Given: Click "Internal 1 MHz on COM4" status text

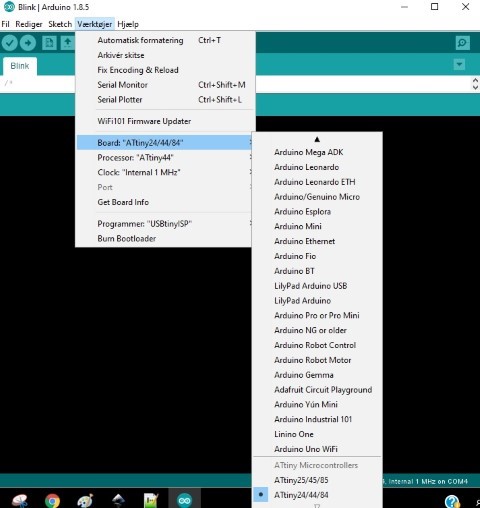Looking at the screenshot, I should point(428,481).
